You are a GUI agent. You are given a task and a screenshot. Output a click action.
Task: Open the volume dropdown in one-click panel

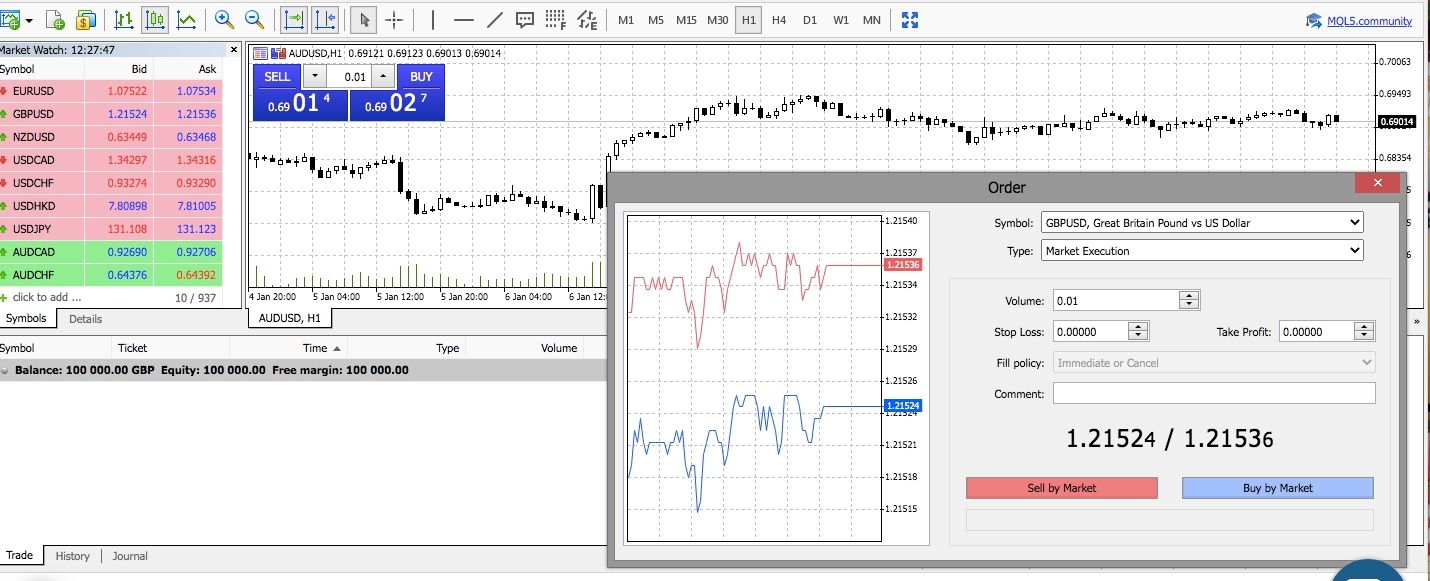click(x=315, y=77)
